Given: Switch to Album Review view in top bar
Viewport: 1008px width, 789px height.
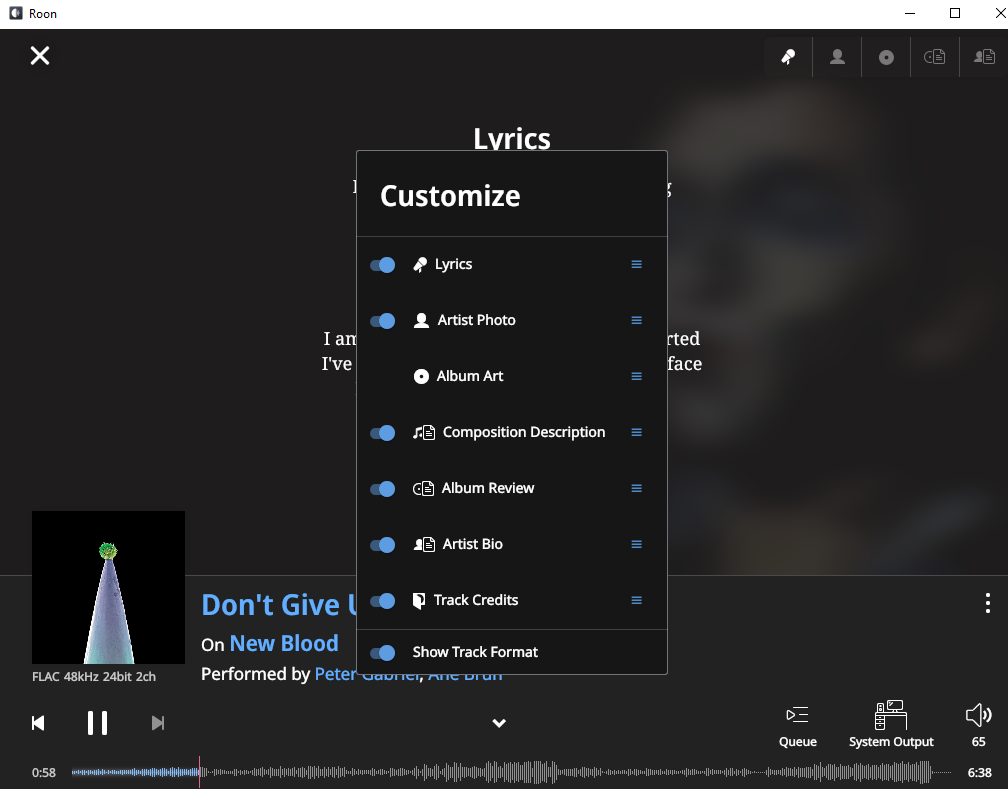Looking at the screenshot, I should point(935,57).
